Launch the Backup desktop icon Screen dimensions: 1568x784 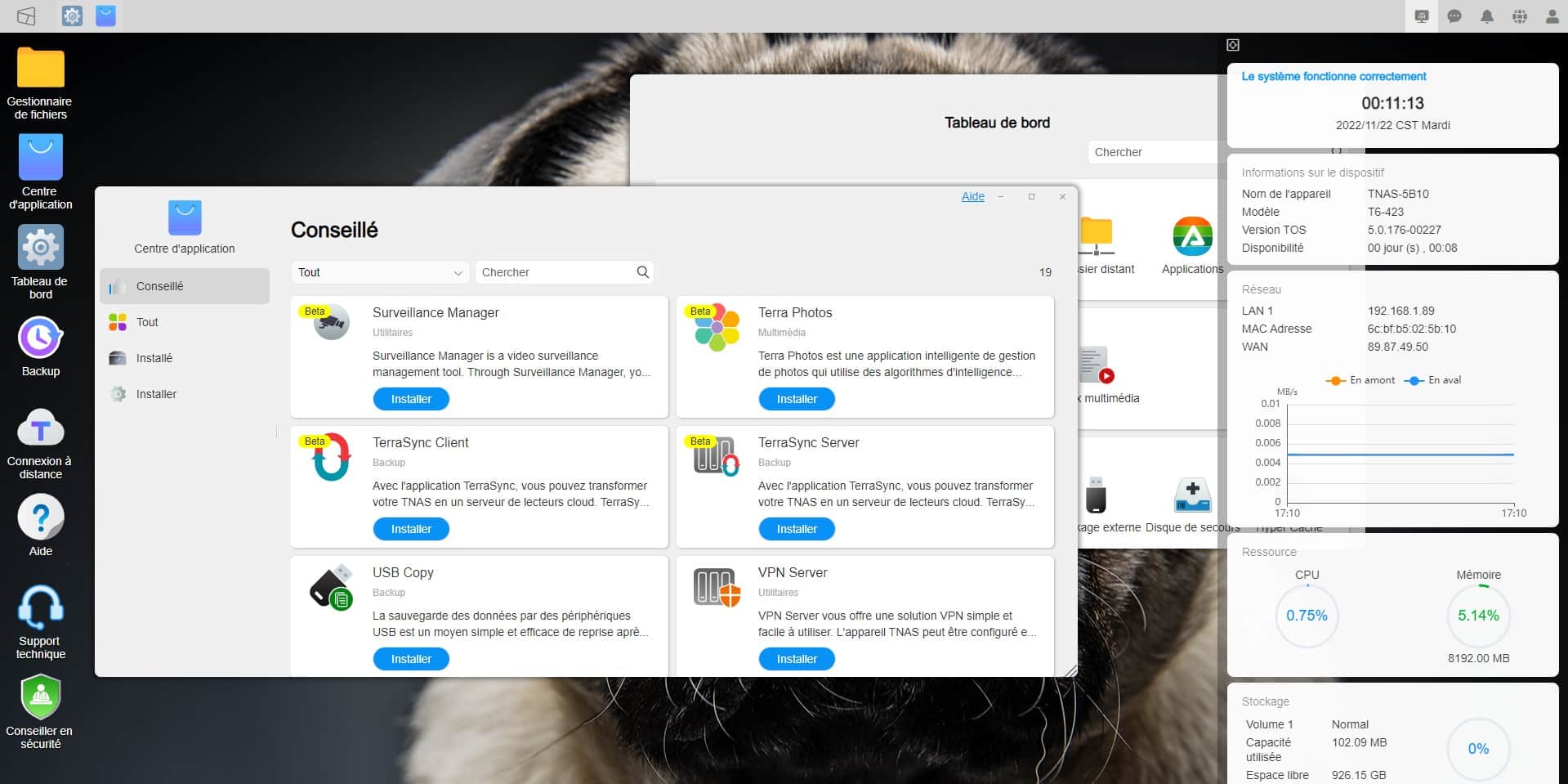coord(40,347)
